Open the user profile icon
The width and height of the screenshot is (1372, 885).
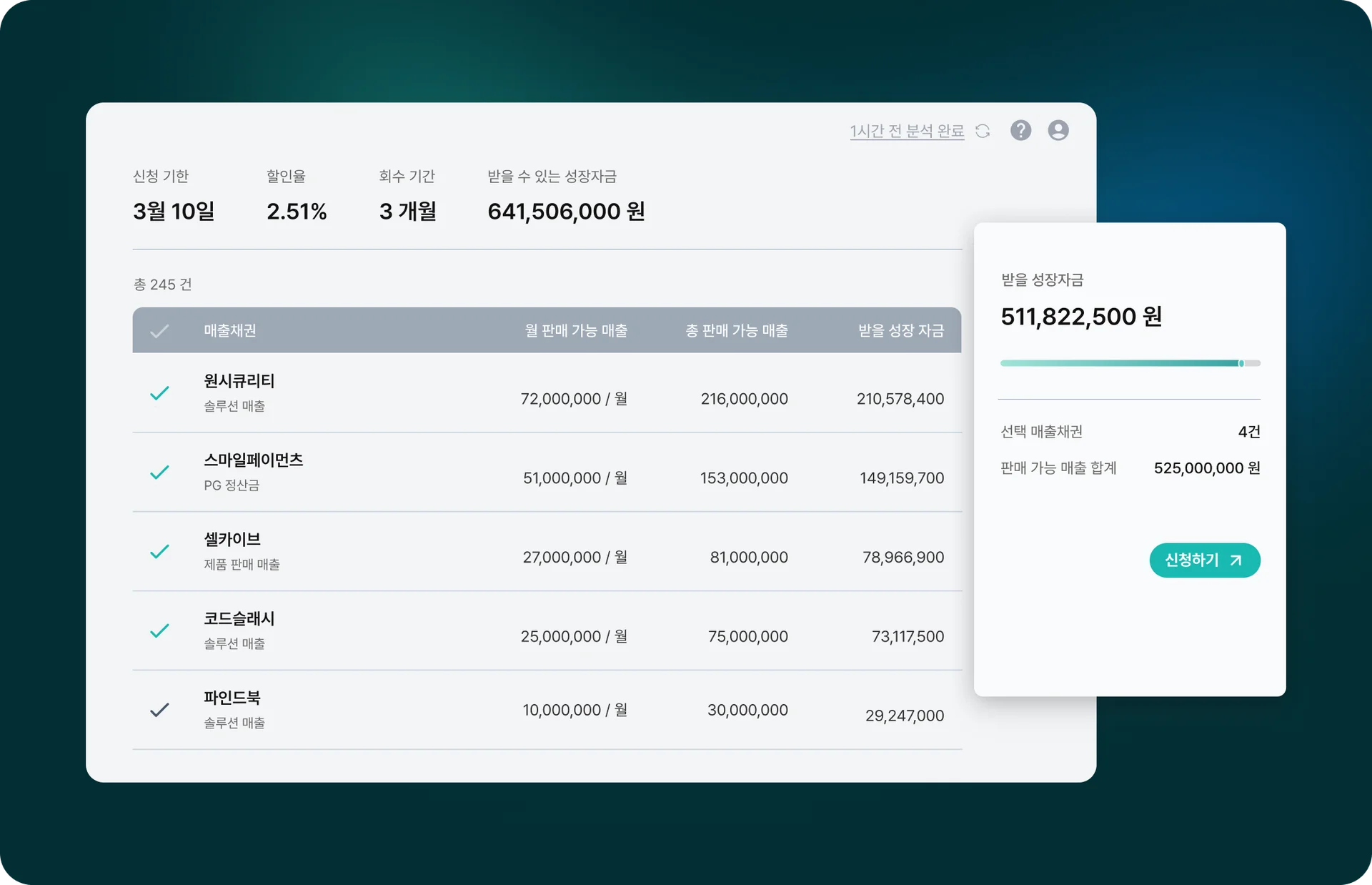click(1058, 130)
